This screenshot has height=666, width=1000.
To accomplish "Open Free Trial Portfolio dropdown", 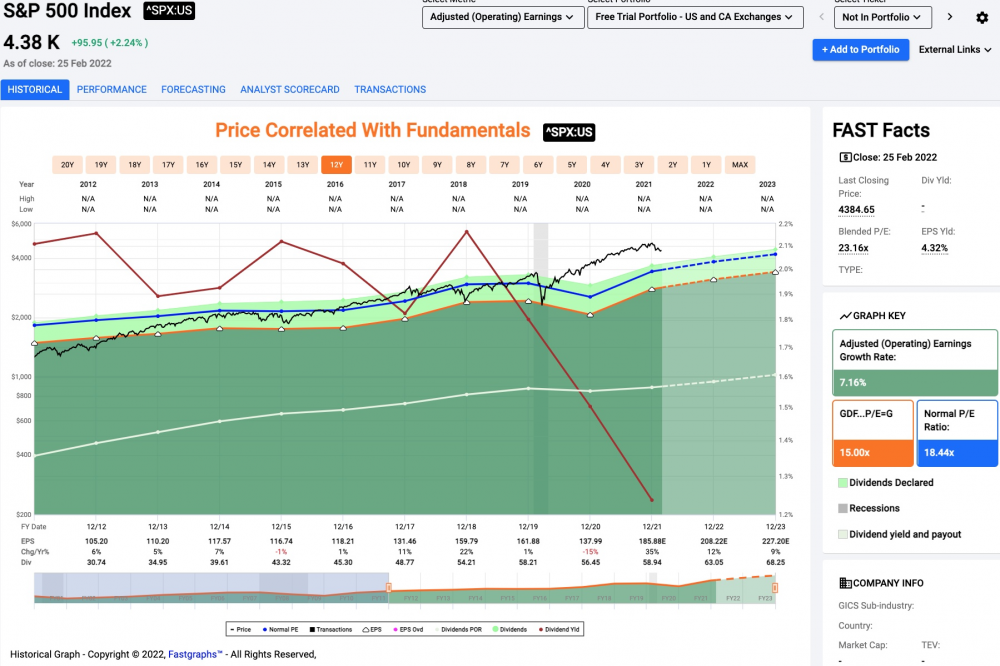I will pyautogui.click(x=695, y=17).
